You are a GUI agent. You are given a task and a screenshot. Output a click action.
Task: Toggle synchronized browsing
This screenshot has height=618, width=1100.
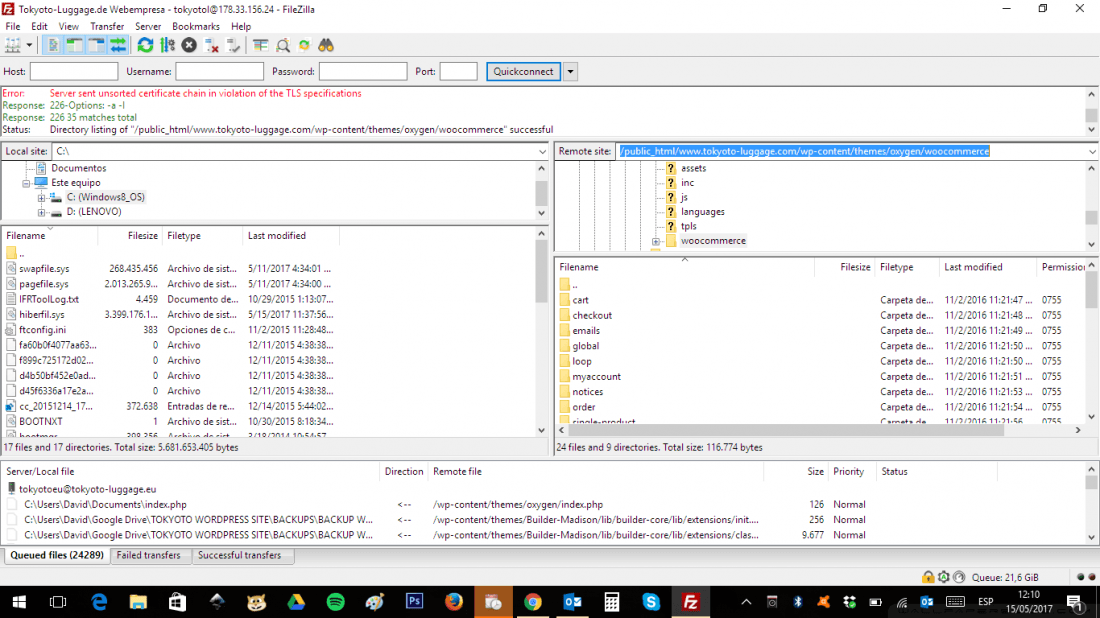coord(304,46)
